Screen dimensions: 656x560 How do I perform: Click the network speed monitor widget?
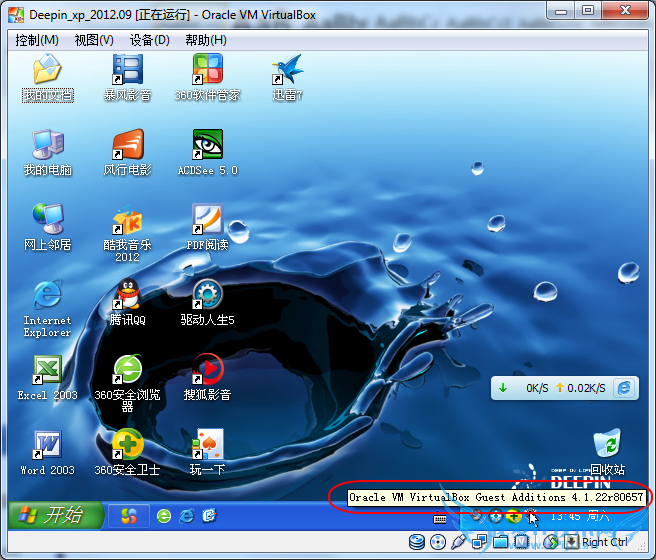[x=563, y=387]
